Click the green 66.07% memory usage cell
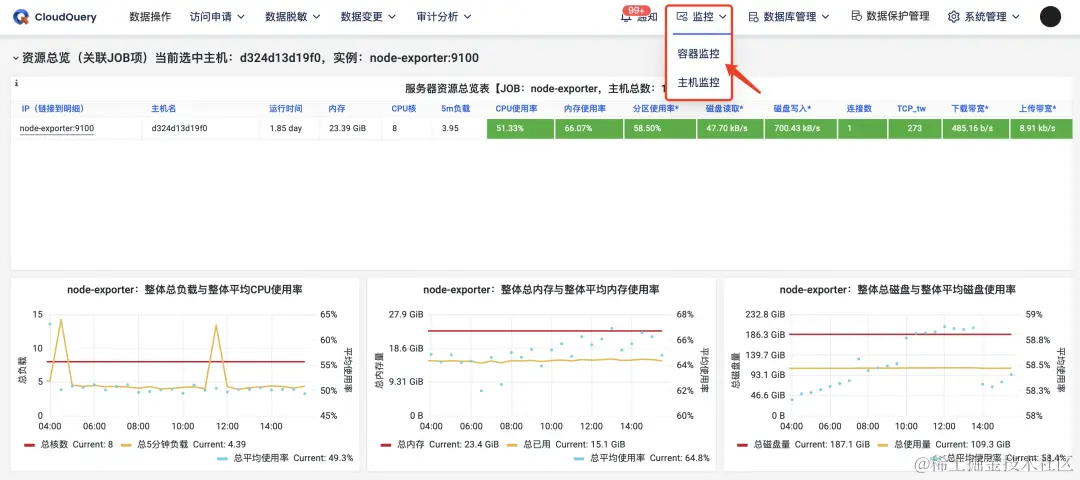The width and height of the screenshot is (1080, 480). [x=589, y=129]
